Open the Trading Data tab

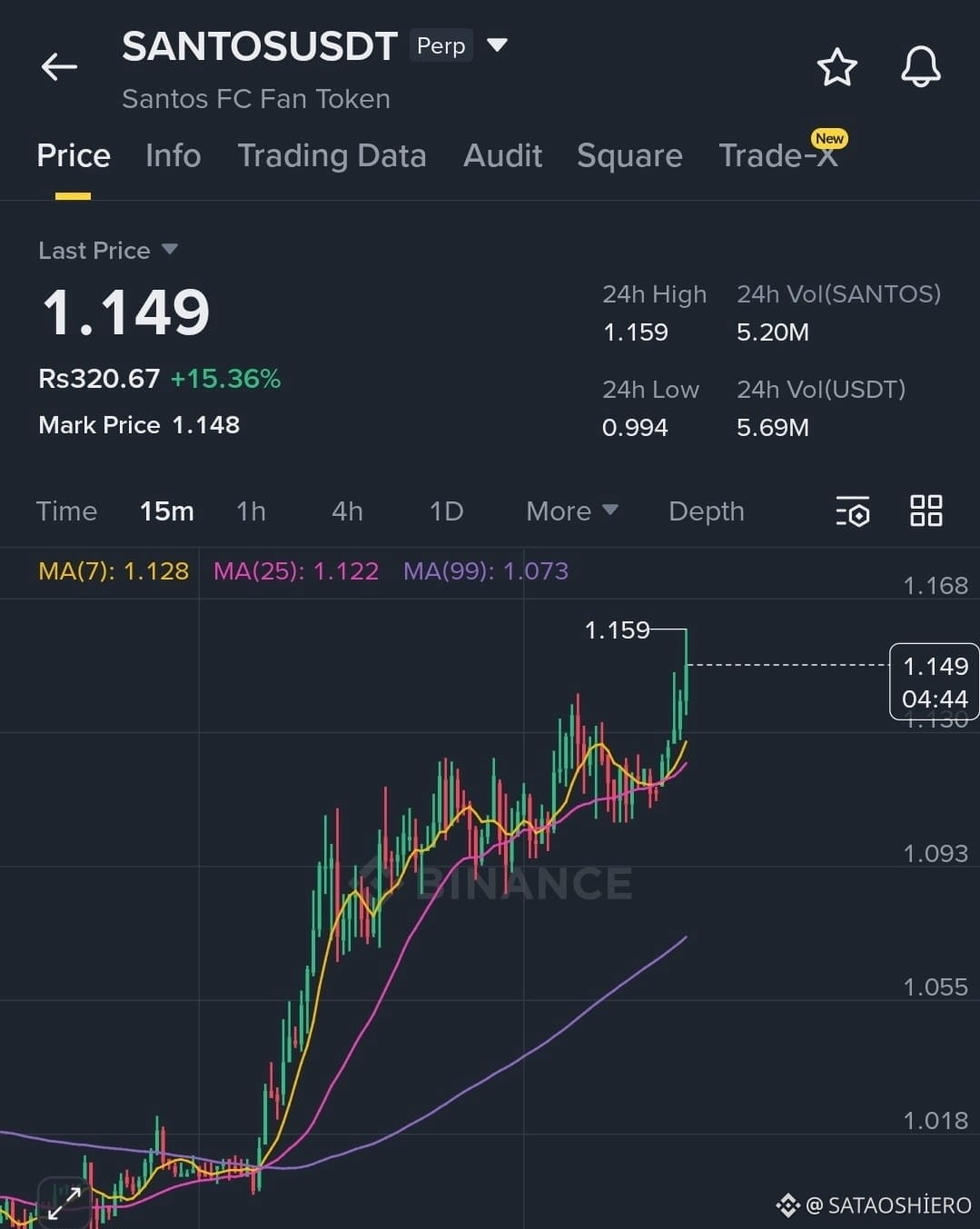tap(332, 155)
